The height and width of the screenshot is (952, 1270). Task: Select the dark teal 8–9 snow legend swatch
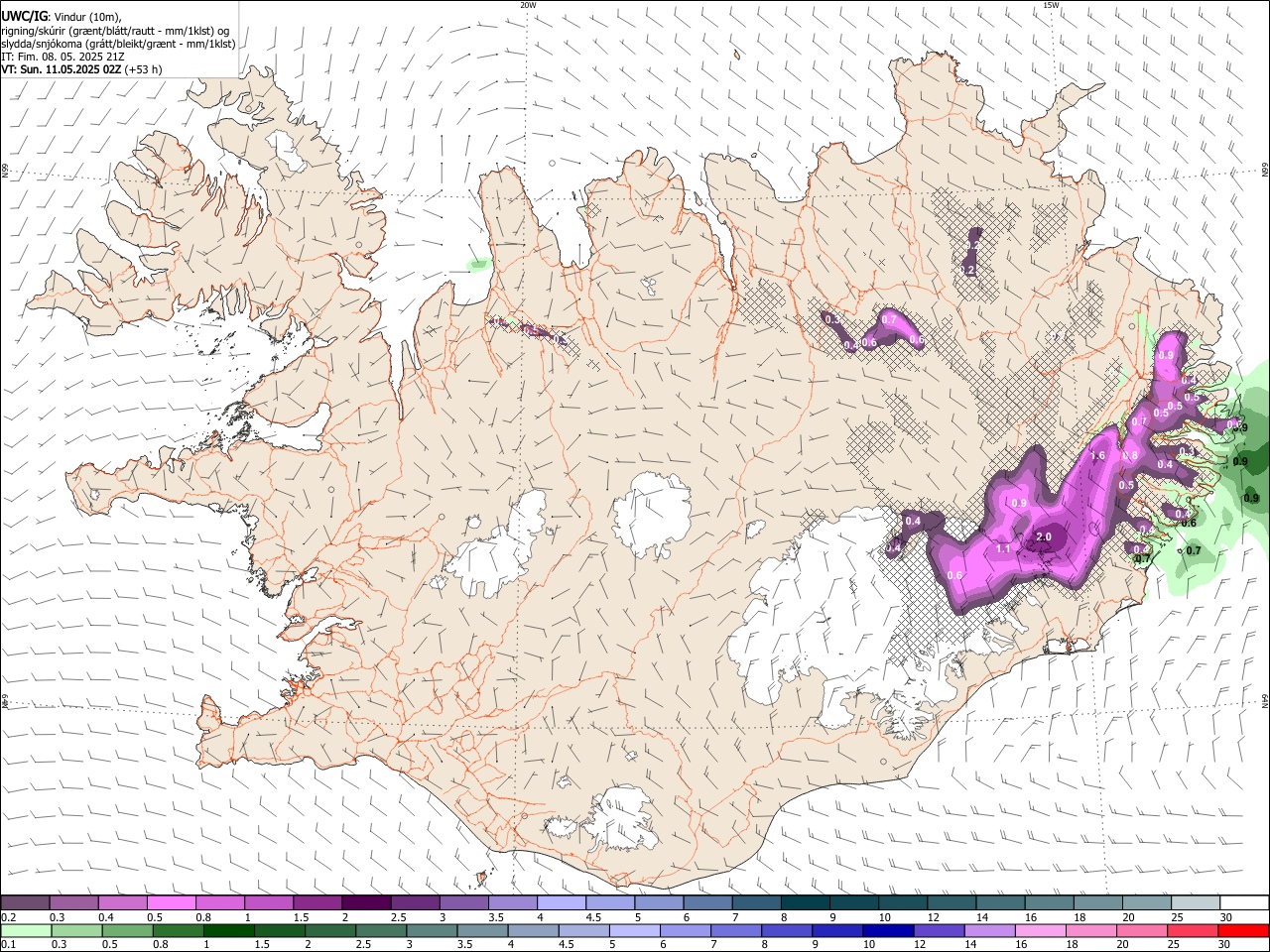tap(805, 902)
